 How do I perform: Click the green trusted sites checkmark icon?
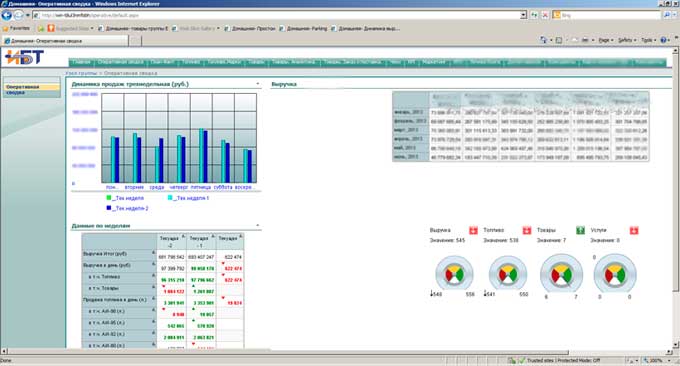(522, 360)
